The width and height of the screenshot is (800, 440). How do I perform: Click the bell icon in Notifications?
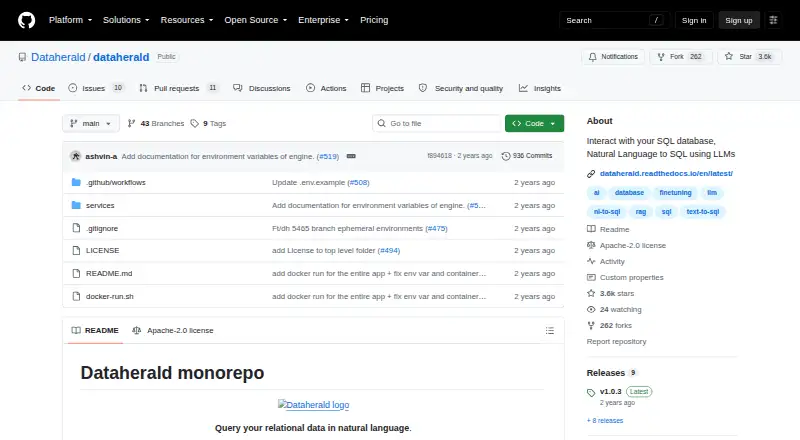point(592,57)
